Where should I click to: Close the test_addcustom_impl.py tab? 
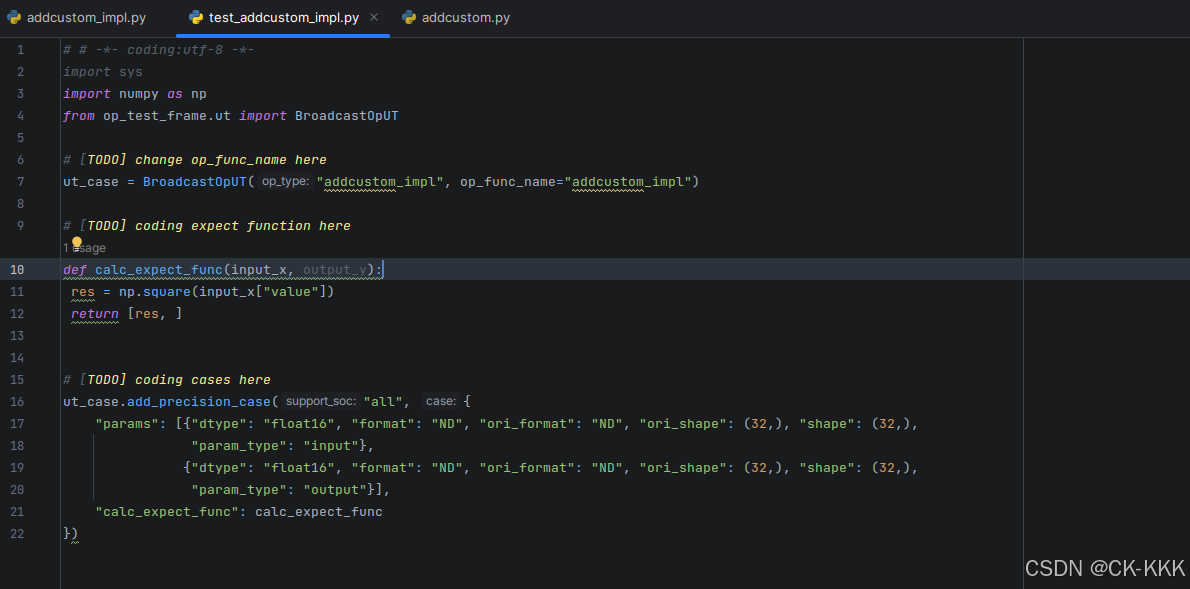pos(374,18)
